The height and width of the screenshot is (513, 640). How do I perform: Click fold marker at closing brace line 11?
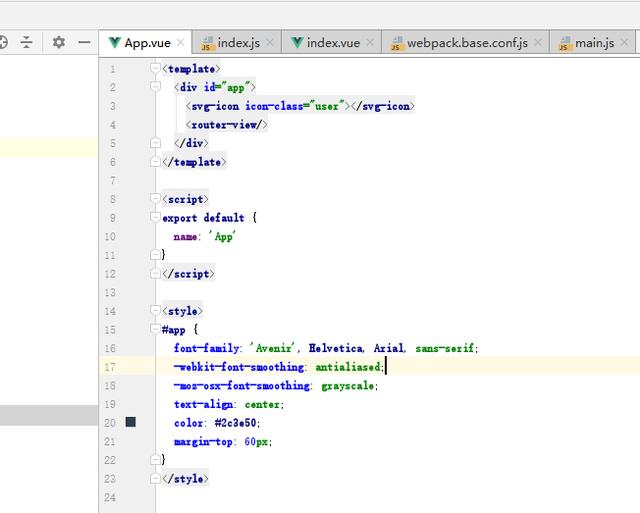pos(155,255)
